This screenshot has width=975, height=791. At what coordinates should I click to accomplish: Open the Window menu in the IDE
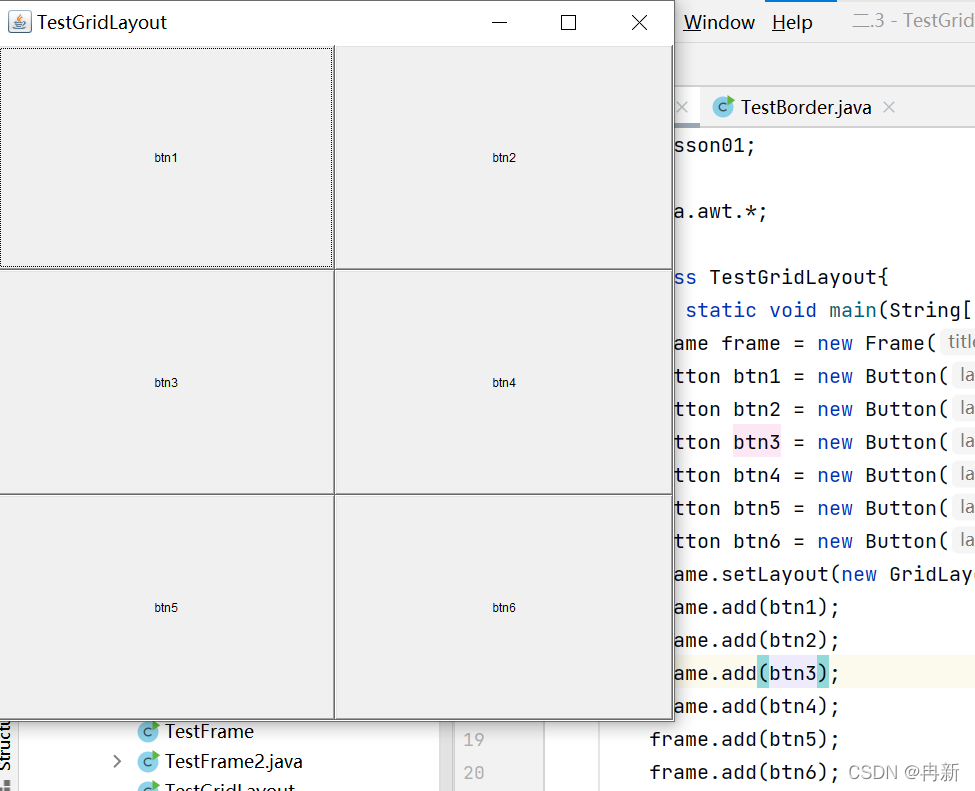719,22
